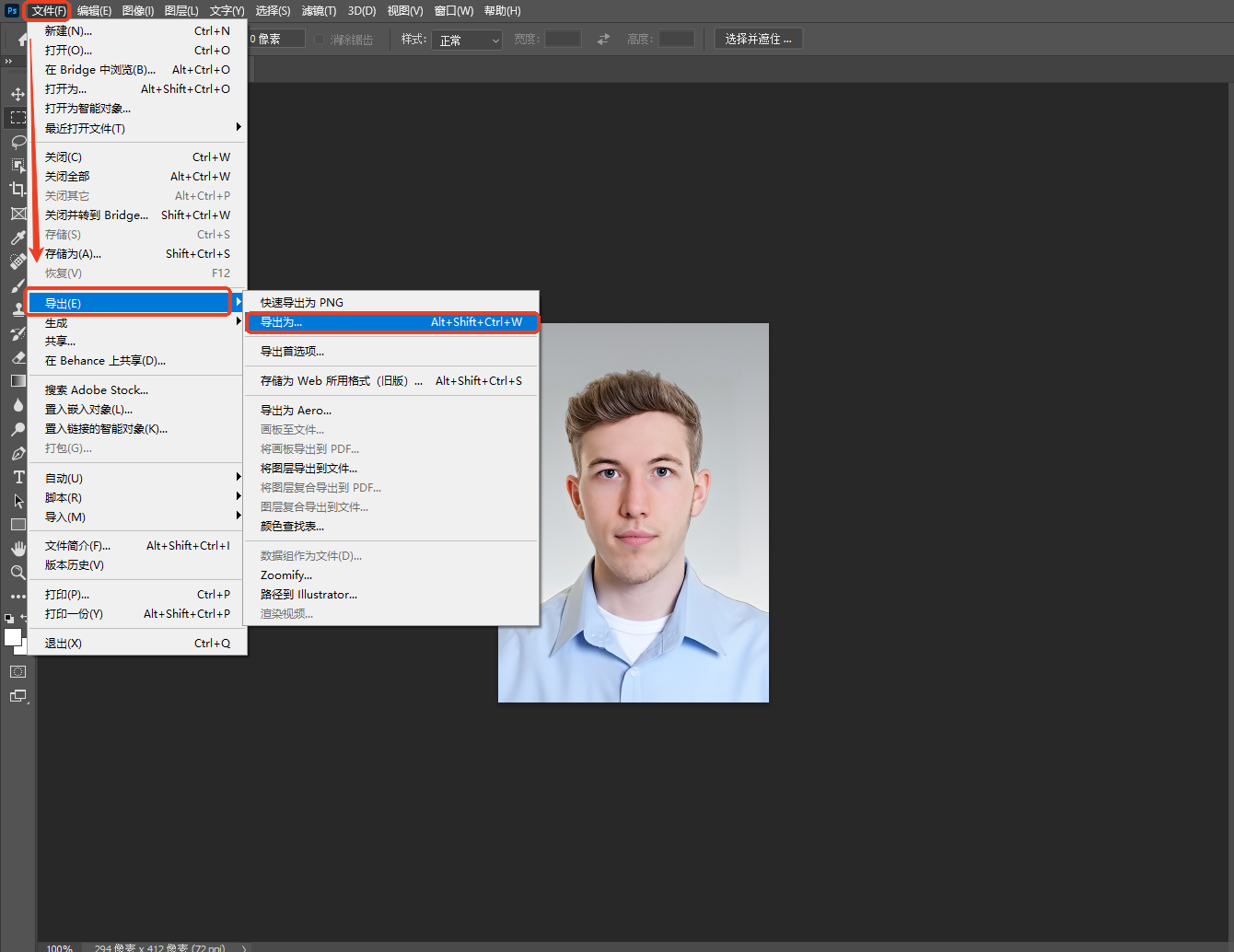Open the 样式 style dropdown
1234x952 pixels.
click(467, 40)
